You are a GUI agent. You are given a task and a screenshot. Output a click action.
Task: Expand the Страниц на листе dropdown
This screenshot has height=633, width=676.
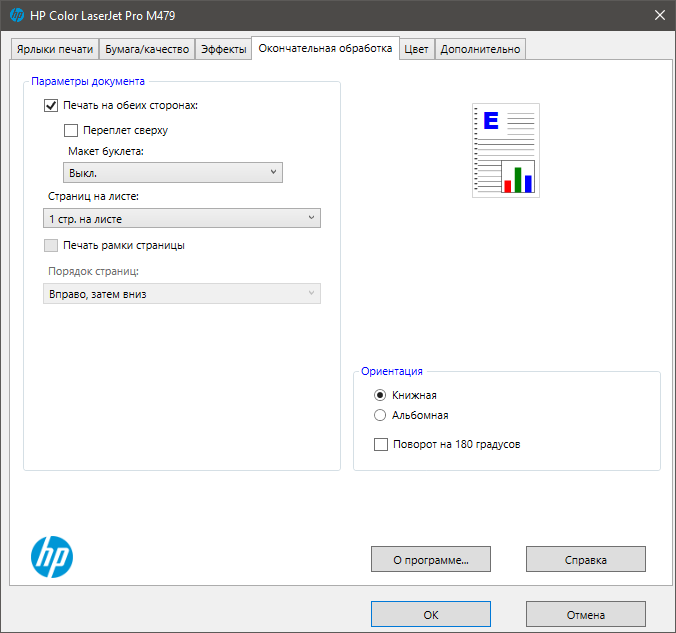click(x=182, y=218)
